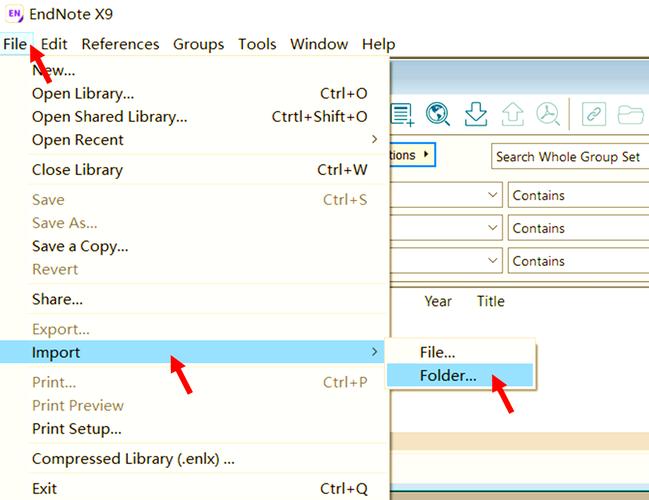Click the Find Full Text icon
This screenshot has width=649, height=500.
coord(547,114)
